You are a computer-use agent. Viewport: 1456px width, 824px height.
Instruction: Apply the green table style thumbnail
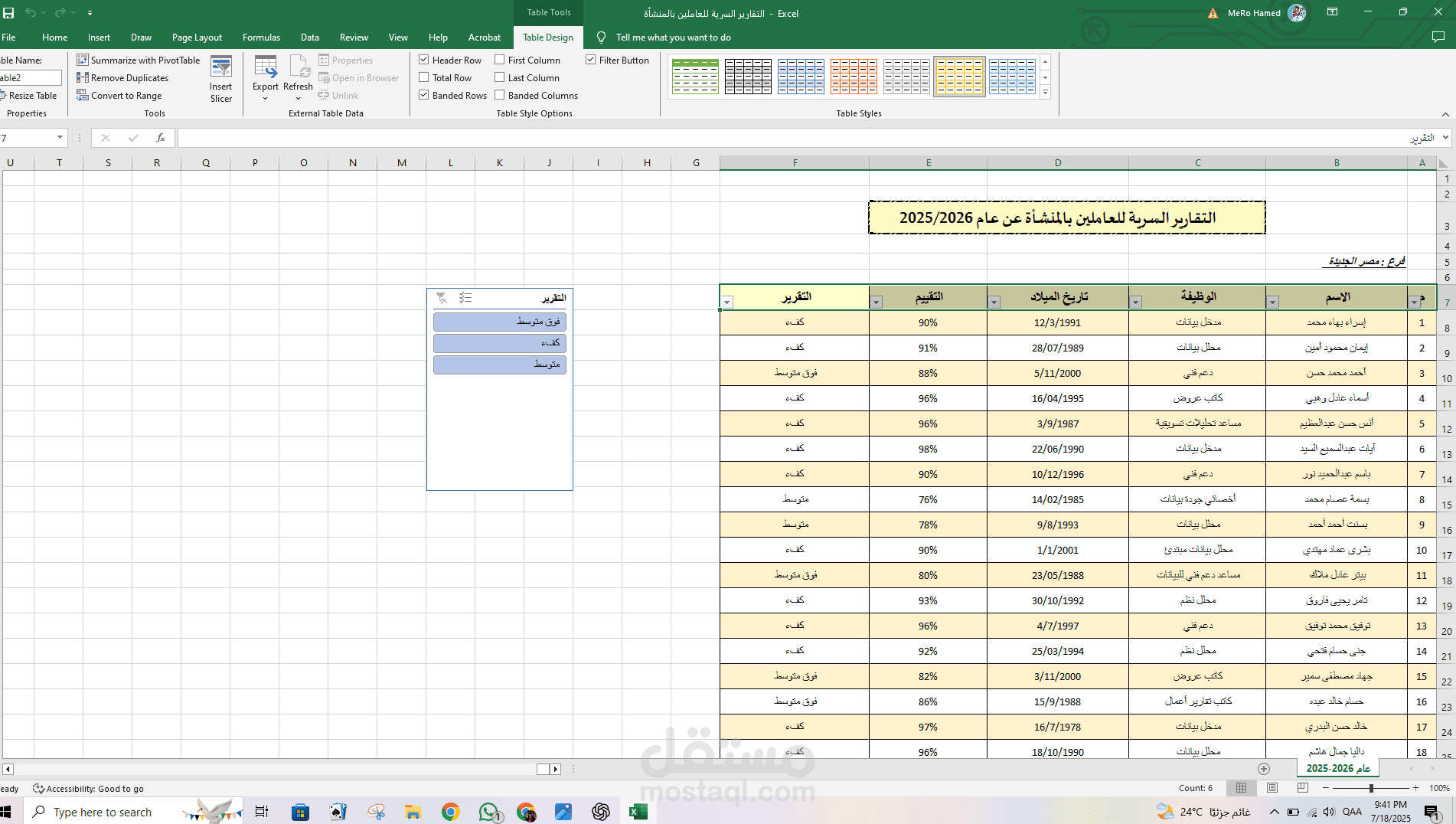tap(695, 77)
